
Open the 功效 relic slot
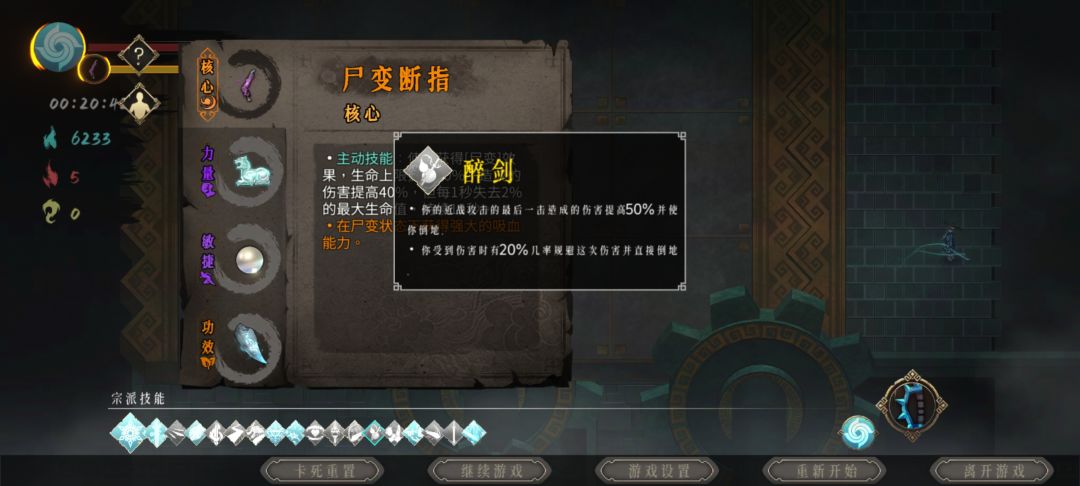pos(207,344)
